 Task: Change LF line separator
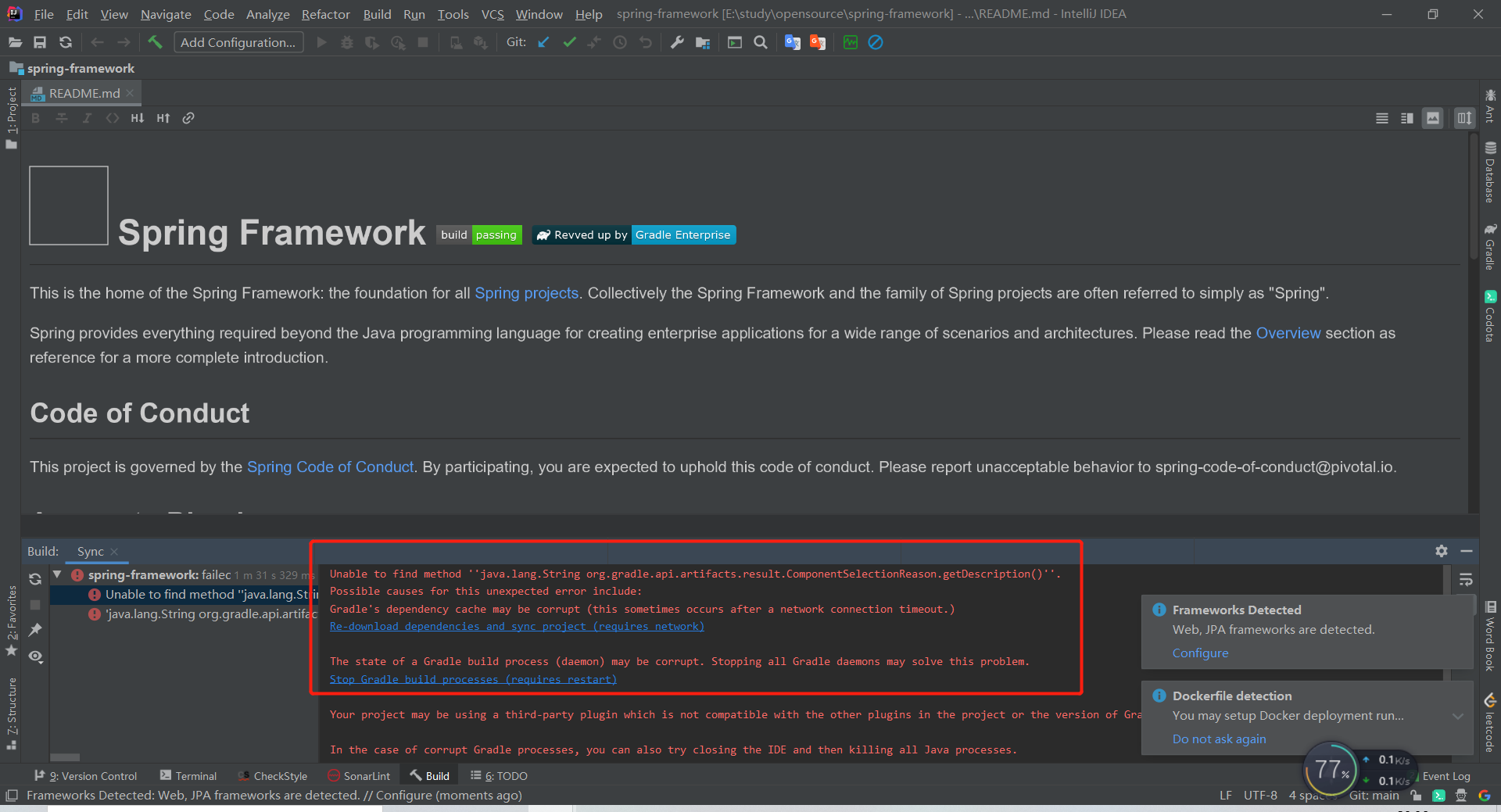point(1226,796)
